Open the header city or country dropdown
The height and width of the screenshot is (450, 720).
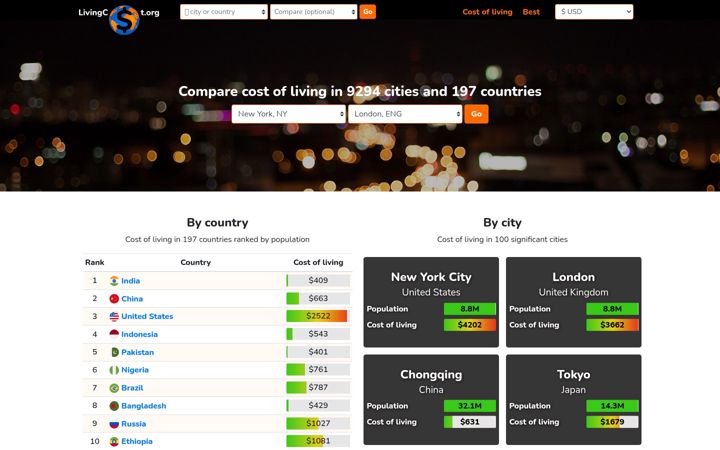[x=224, y=12]
